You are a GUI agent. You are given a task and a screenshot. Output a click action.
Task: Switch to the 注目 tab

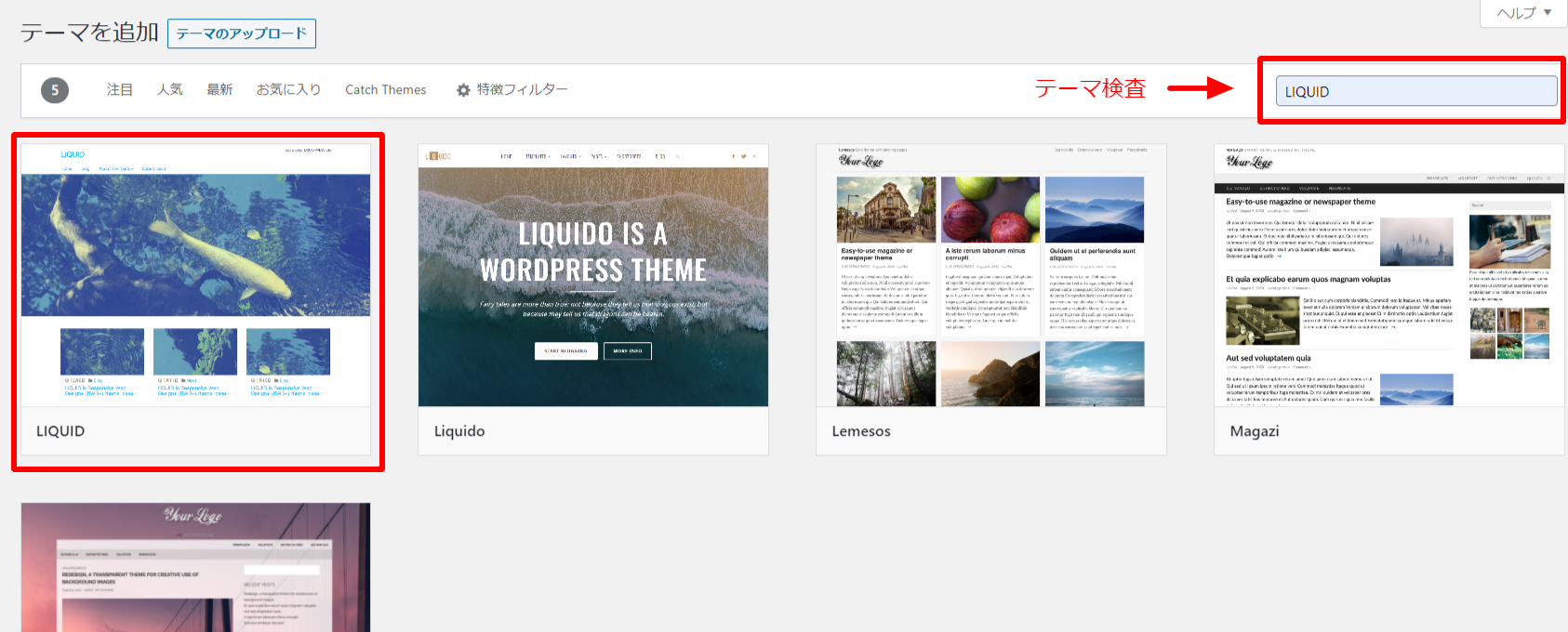pos(119,90)
